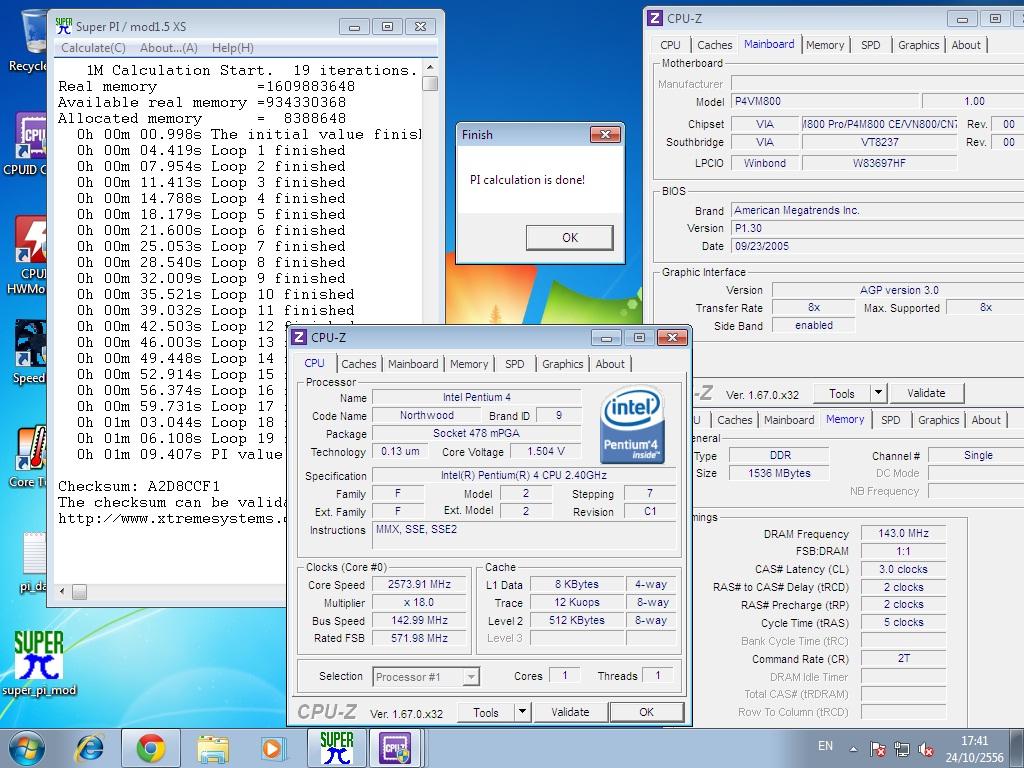Open the network tray icon
This screenshot has width=1024, height=768.
[x=902, y=748]
